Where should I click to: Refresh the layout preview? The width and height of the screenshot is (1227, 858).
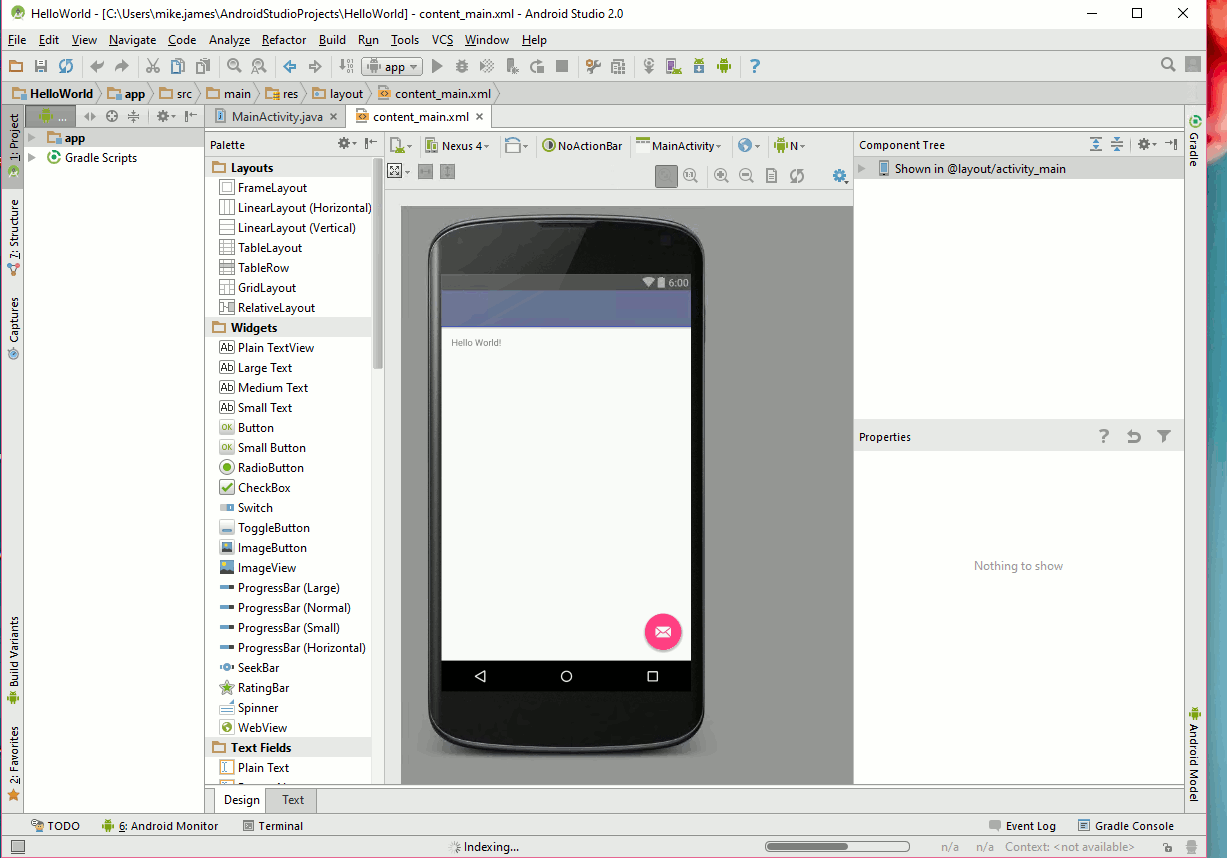(x=796, y=176)
